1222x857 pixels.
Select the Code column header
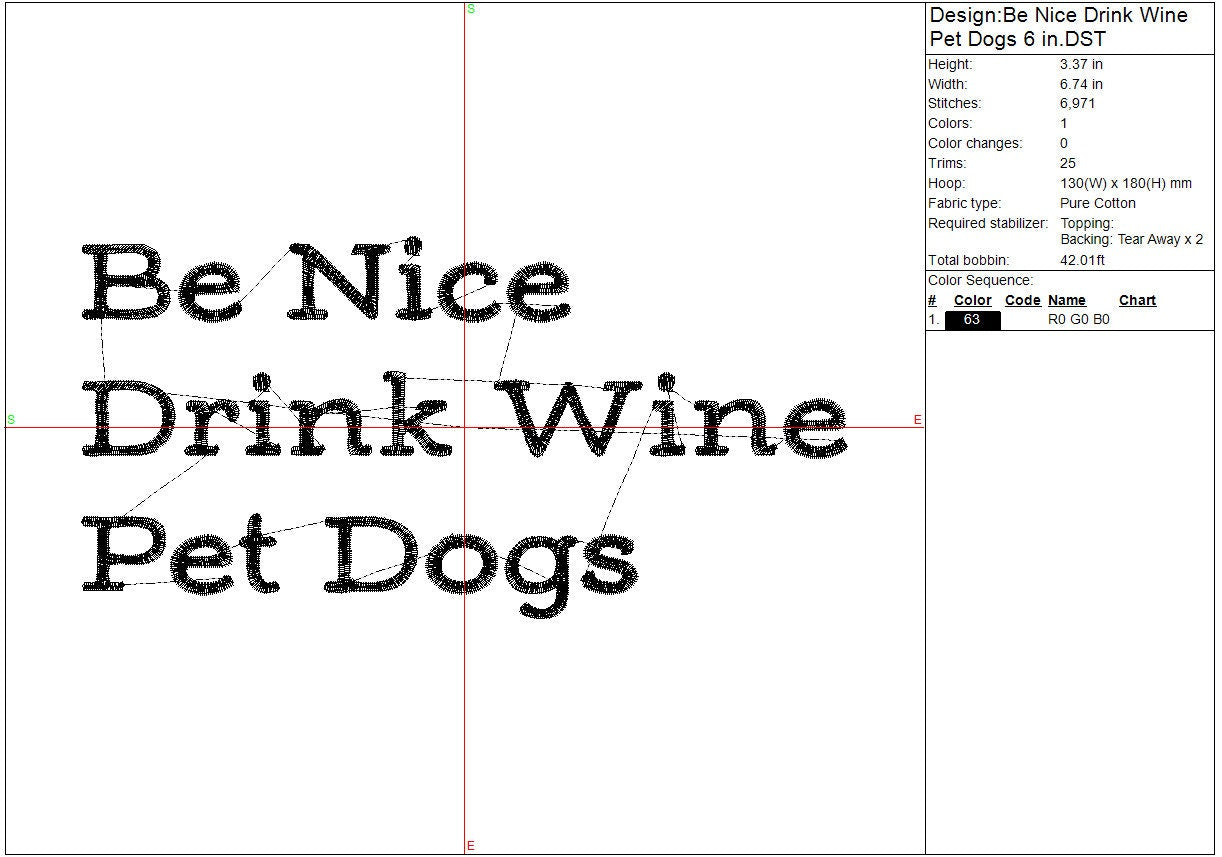(1022, 300)
